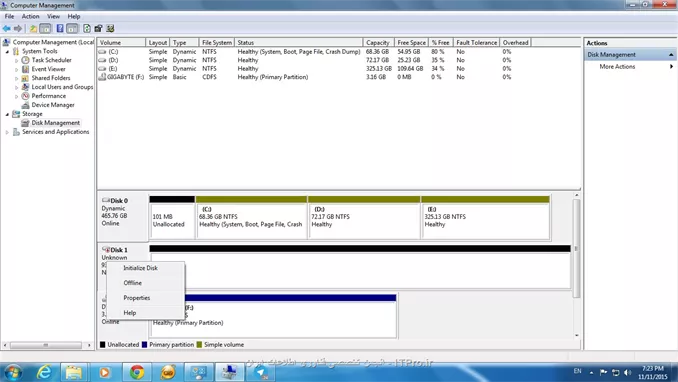The height and width of the screenshot is (382, 678).
Task: Click the 'Healthy (Primary Partition)' status cell
Action: 273,77
